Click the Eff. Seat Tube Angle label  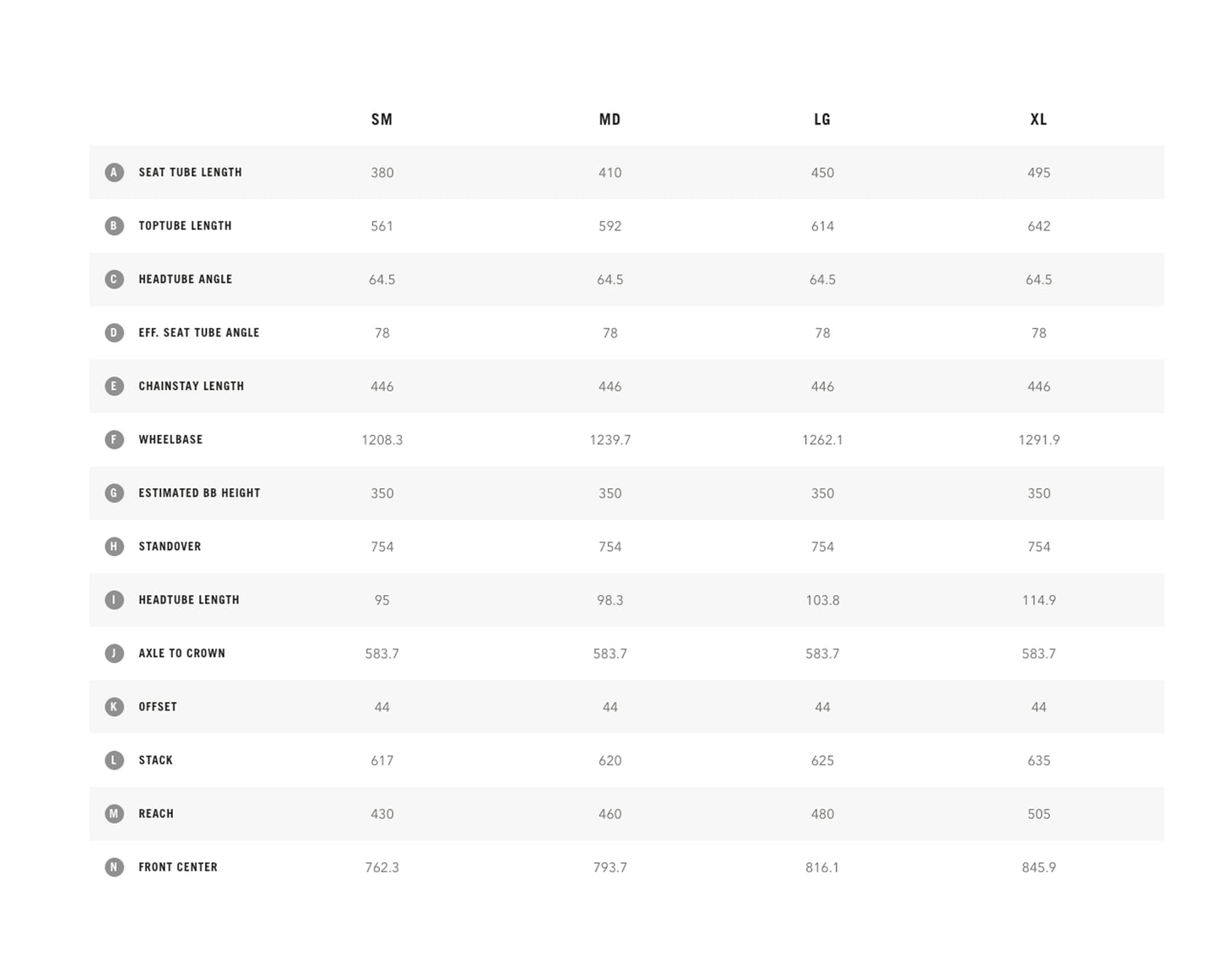click(x=198, y=332)
